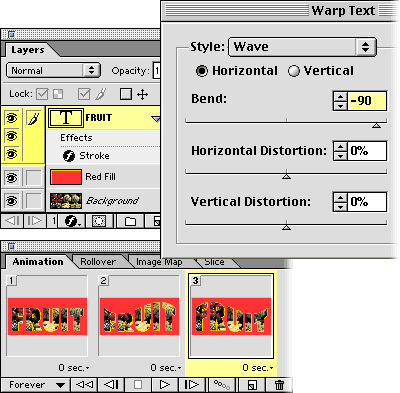Select animation frame 2 thumbnail
Image resolution: width=400 pixels, height=393 pixels.
pyautogui.click(x=139, y=316)
